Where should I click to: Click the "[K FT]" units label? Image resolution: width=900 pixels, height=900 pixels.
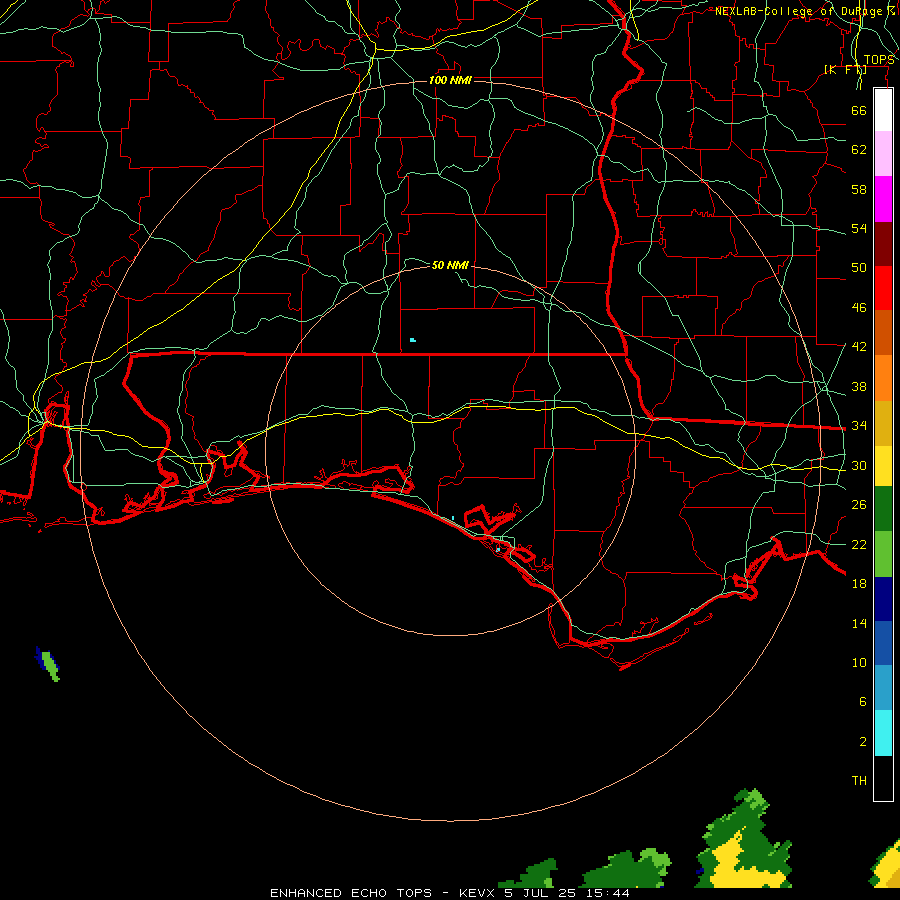coord(845,69)
